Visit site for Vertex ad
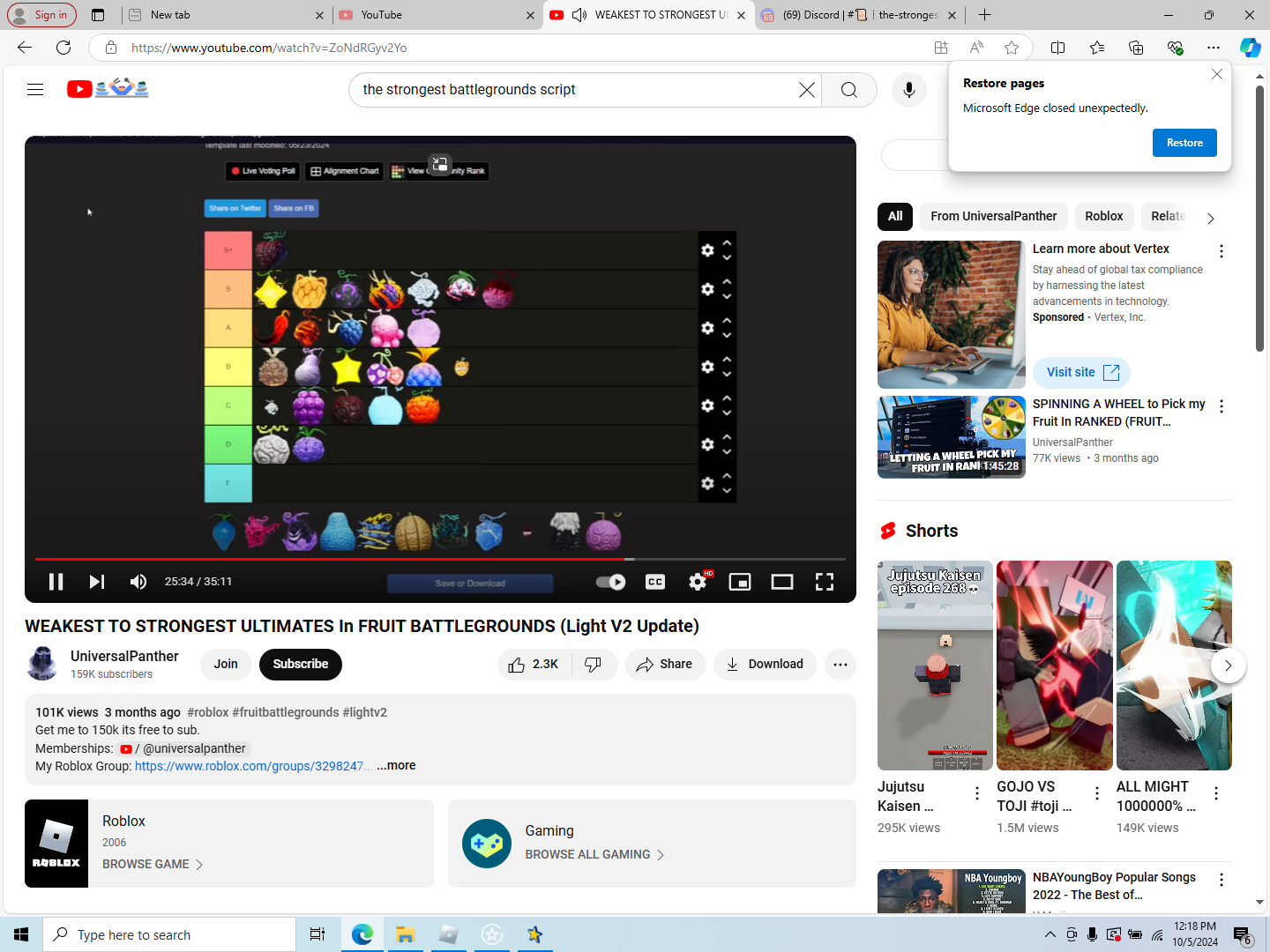1270x952 pixels. pyautogui.click(x=1082, y=373)
